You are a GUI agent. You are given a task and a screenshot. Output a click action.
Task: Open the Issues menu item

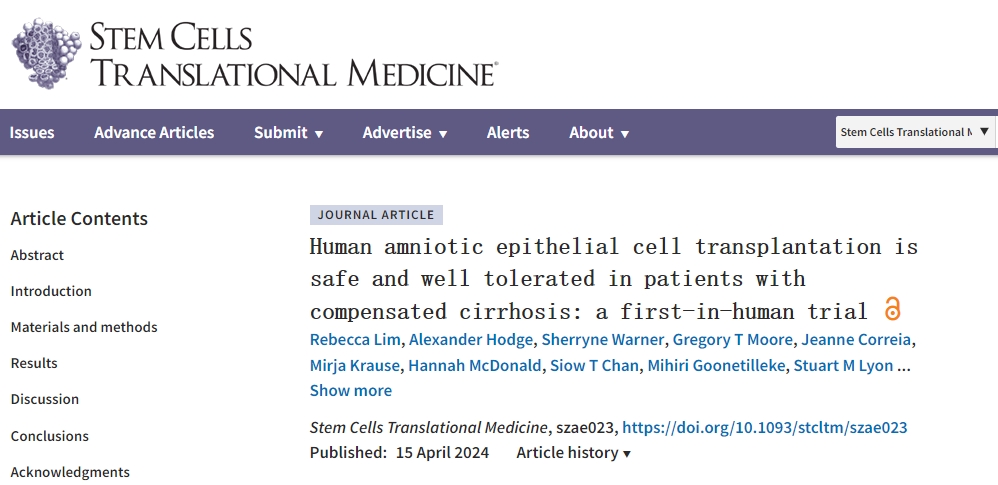click(x=32, y=132)
